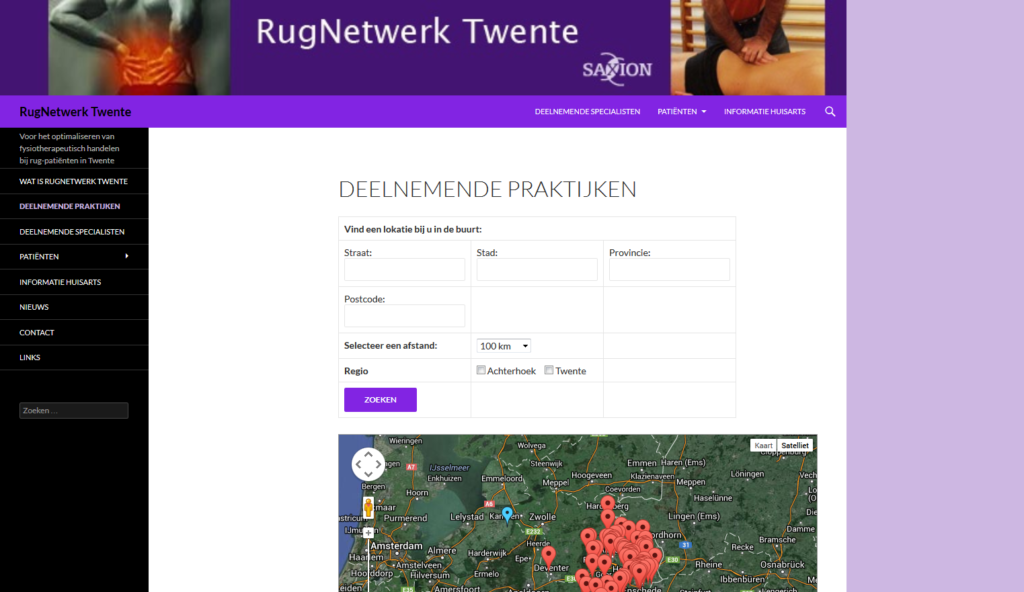Image resolution: width=1024 pixels, height=592 pixels.
Task: Enable the Achterhoek region checkbox
Action: point(481,370)
